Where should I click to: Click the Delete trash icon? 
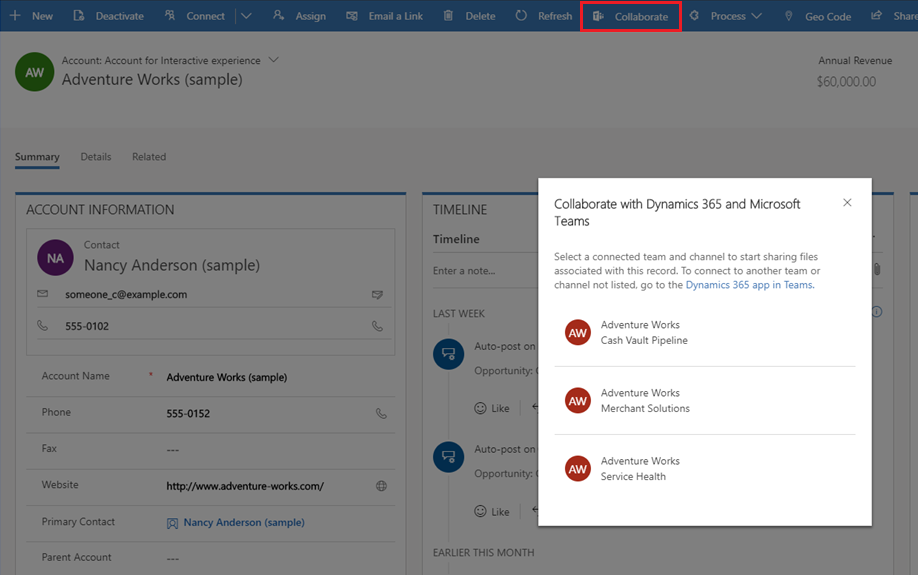(448, 16)
